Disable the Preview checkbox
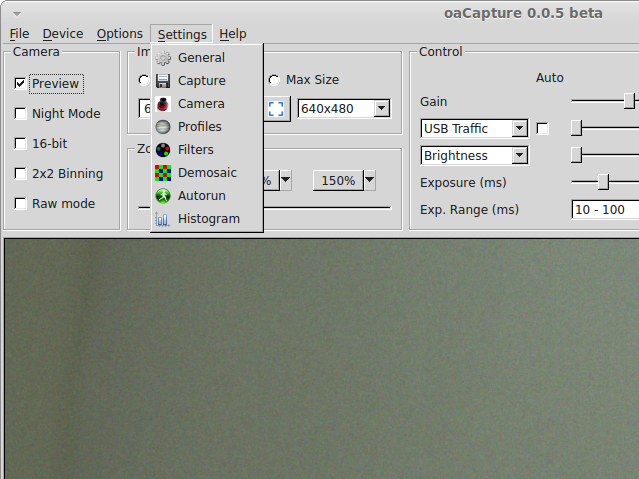 coord(21,84)
